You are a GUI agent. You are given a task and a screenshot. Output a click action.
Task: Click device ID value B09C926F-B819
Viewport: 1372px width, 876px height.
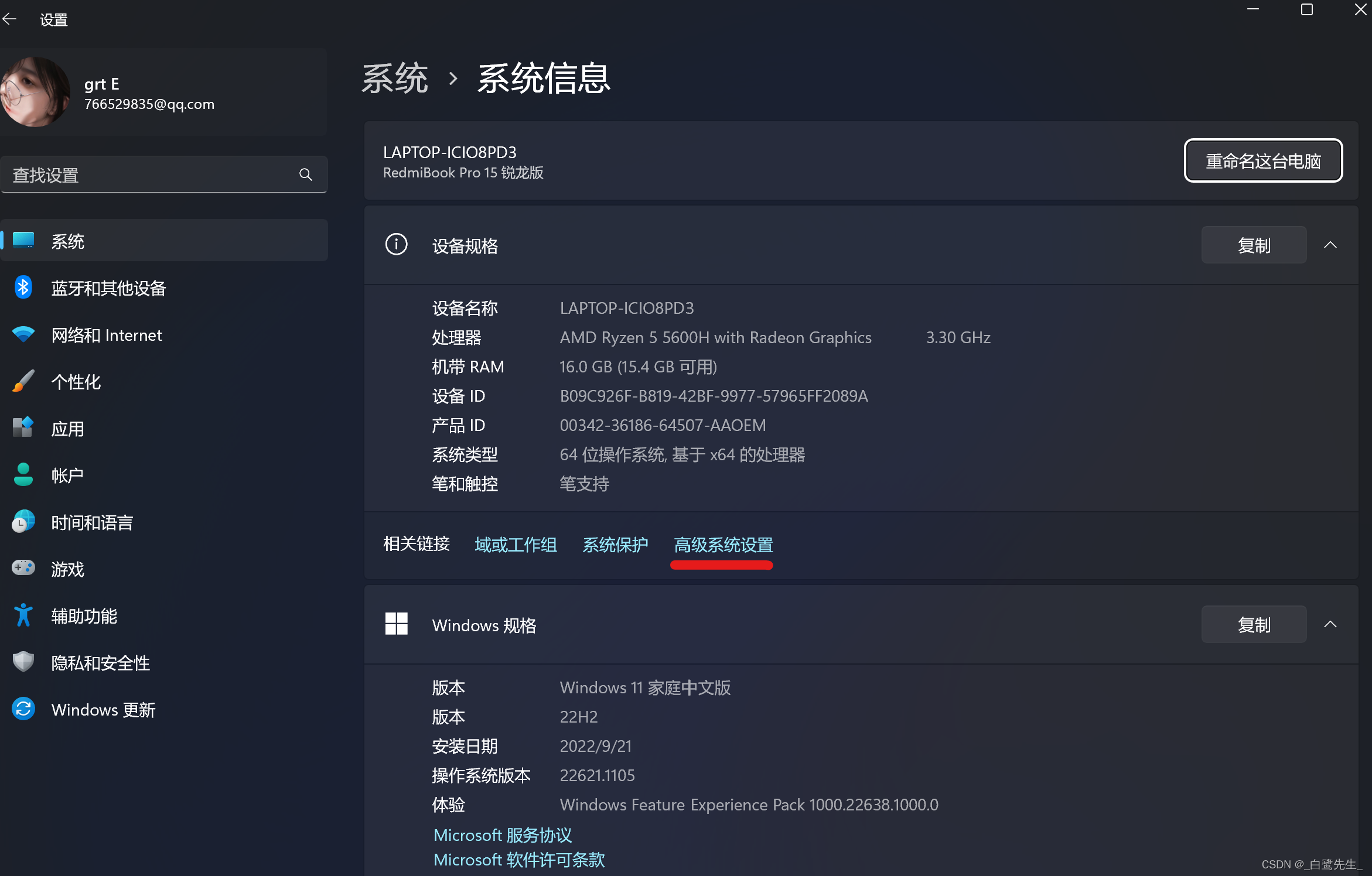[714, 396]
